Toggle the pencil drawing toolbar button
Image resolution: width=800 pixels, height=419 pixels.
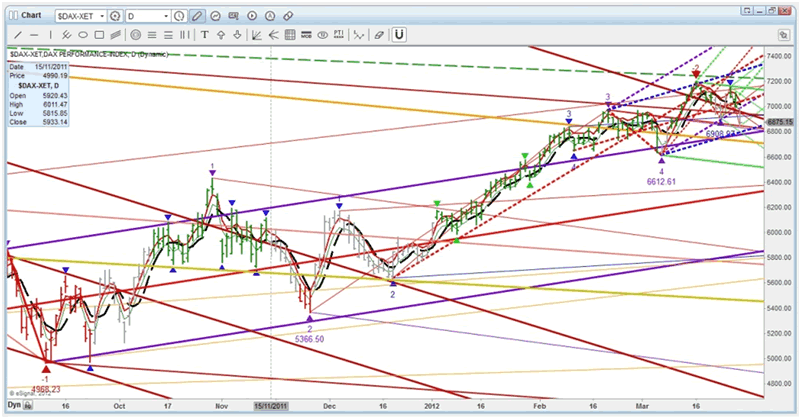(x=197, y=16)
